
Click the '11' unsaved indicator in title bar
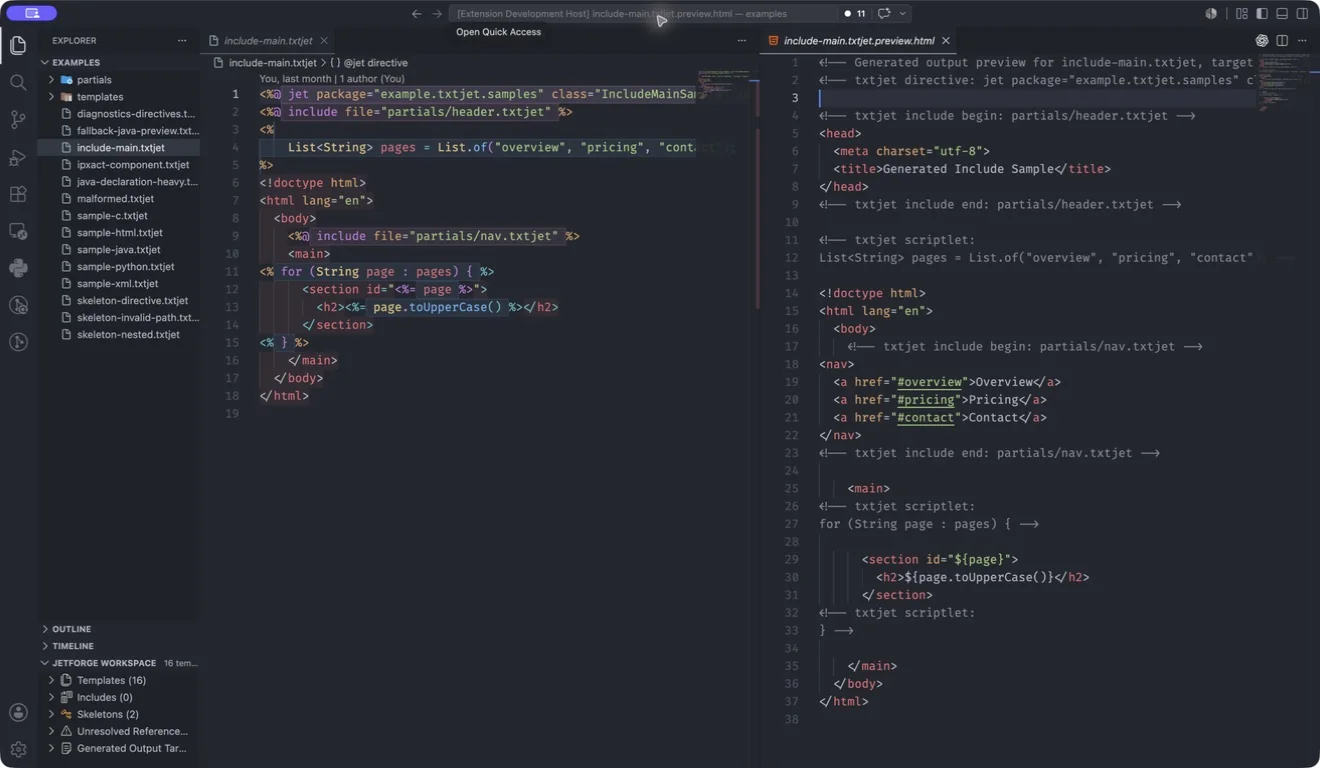click(855, 14)
